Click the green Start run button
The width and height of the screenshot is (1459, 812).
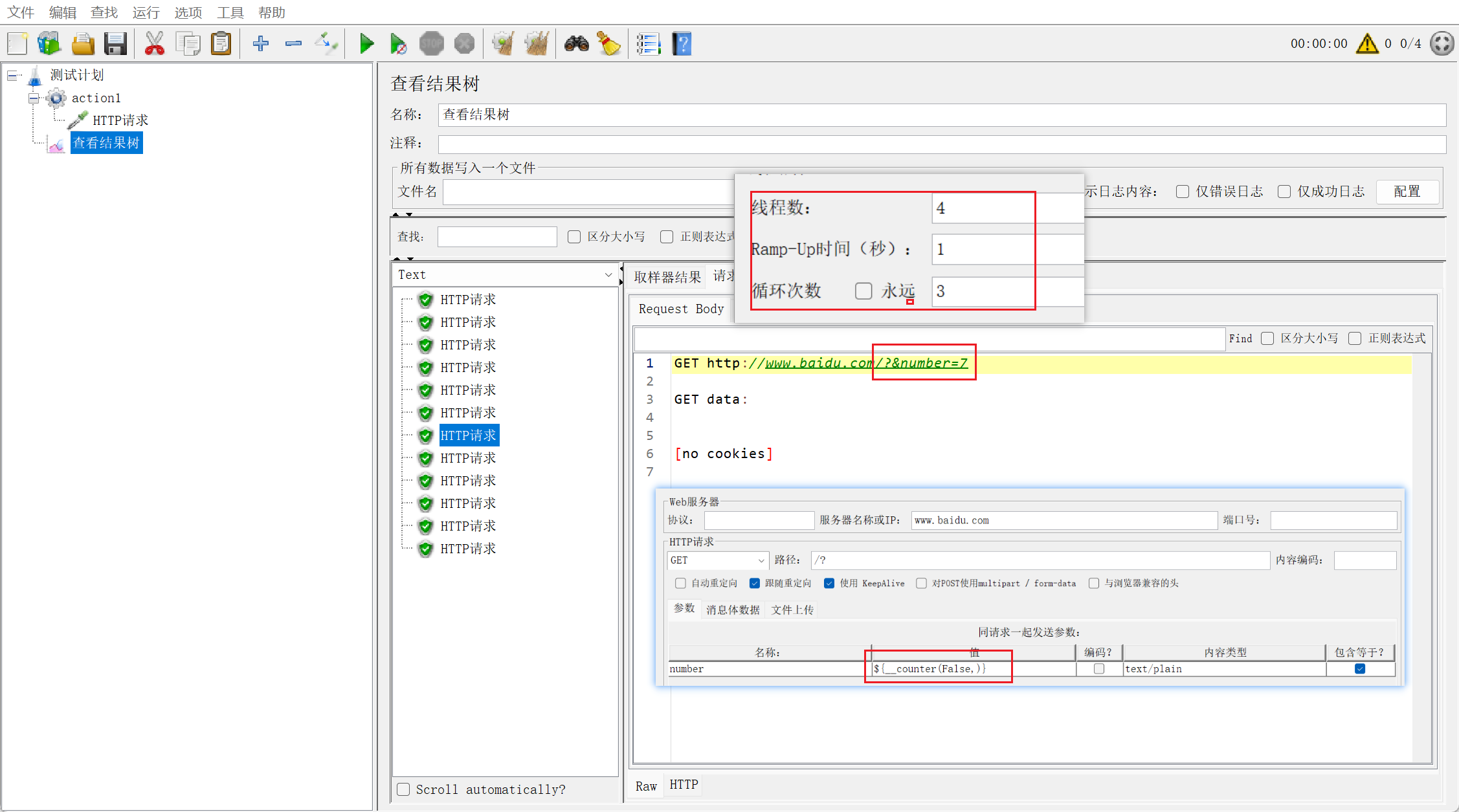click(366, 44)
